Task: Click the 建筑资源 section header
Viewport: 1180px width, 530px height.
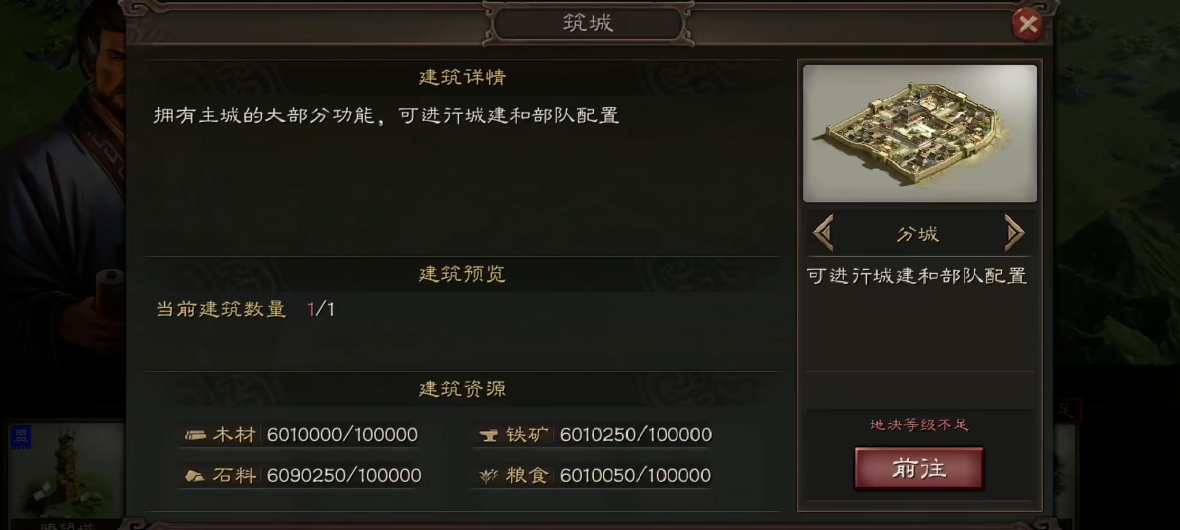Action: pos(462,389)
